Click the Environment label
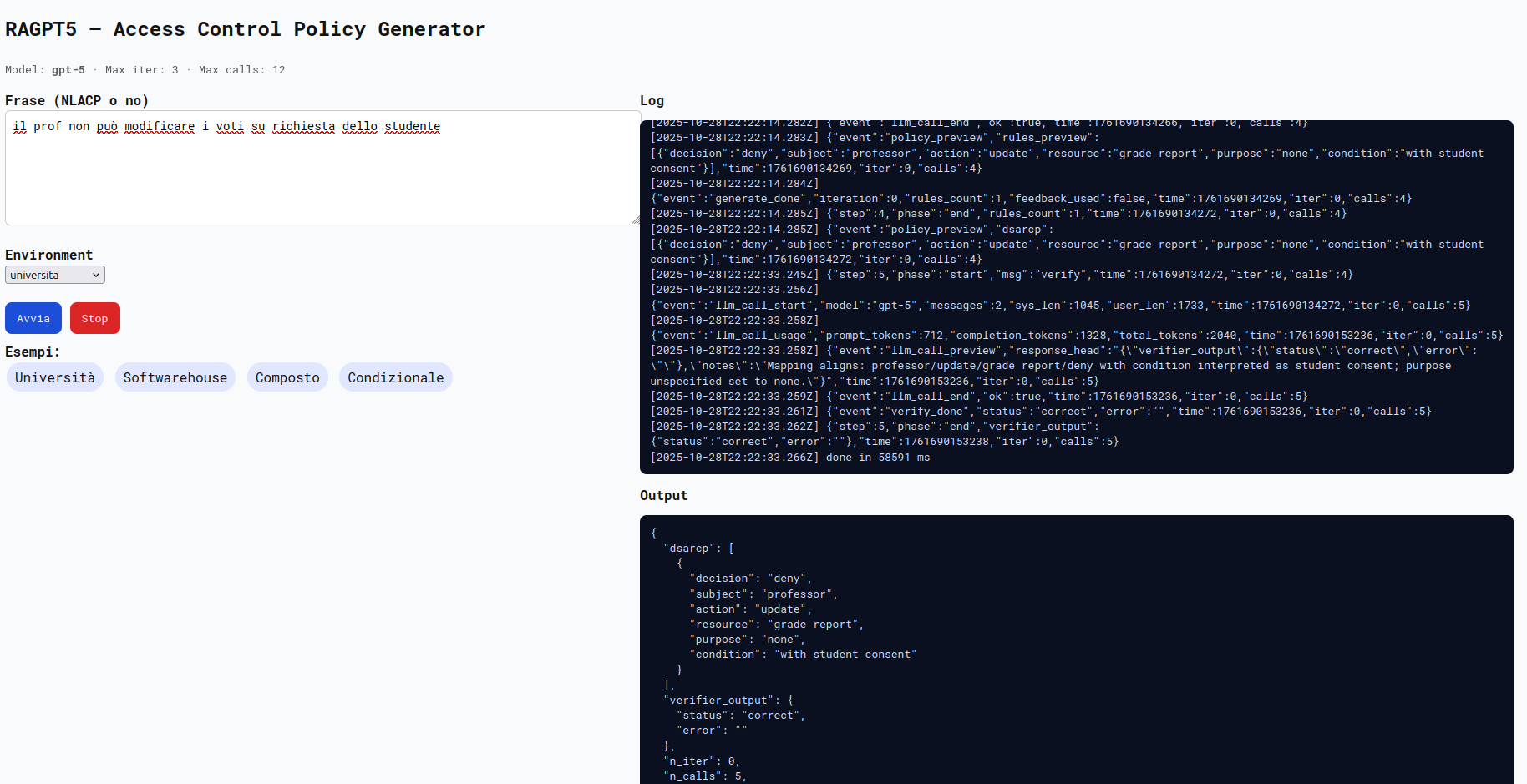Screen dimensions: 1527x784 48,255
